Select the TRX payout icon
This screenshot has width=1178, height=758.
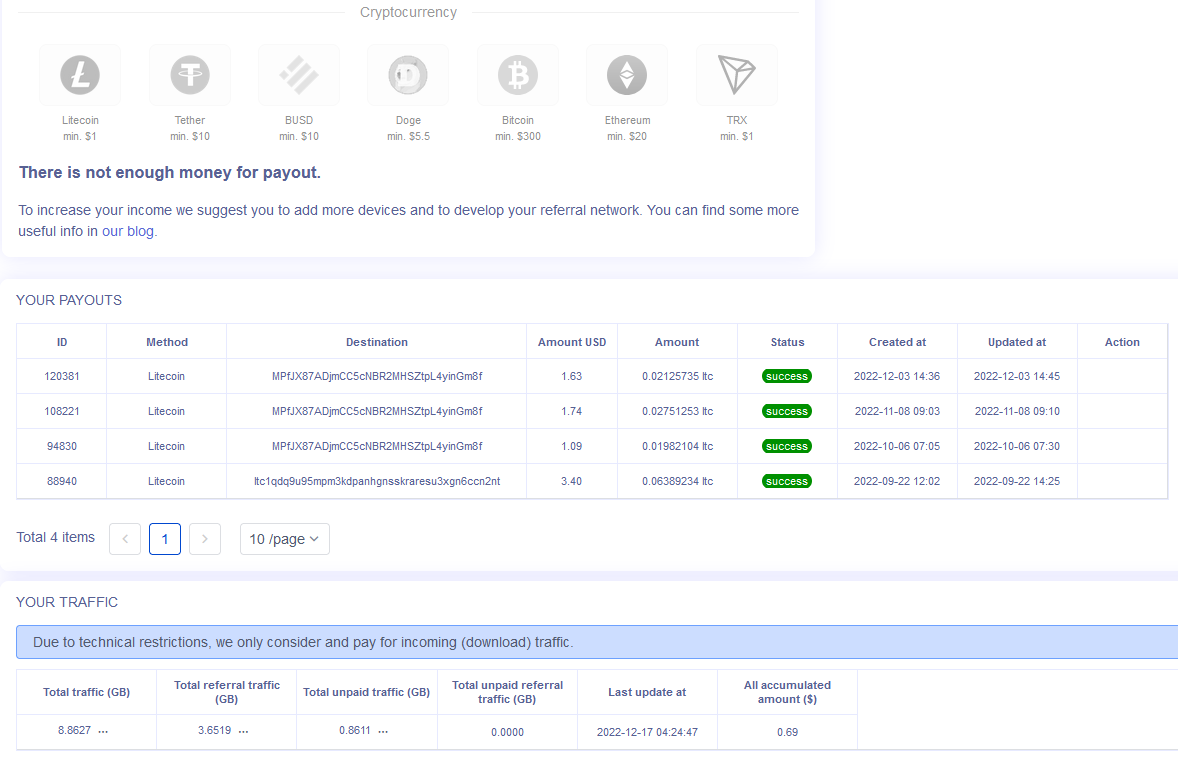coord(736,75)
